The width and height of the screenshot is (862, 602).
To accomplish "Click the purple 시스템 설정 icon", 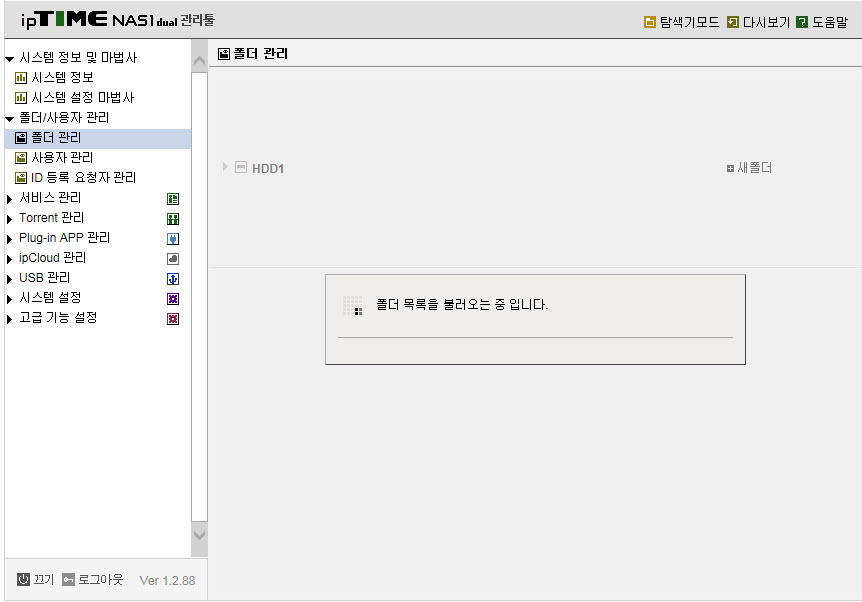I will (173, 299).
